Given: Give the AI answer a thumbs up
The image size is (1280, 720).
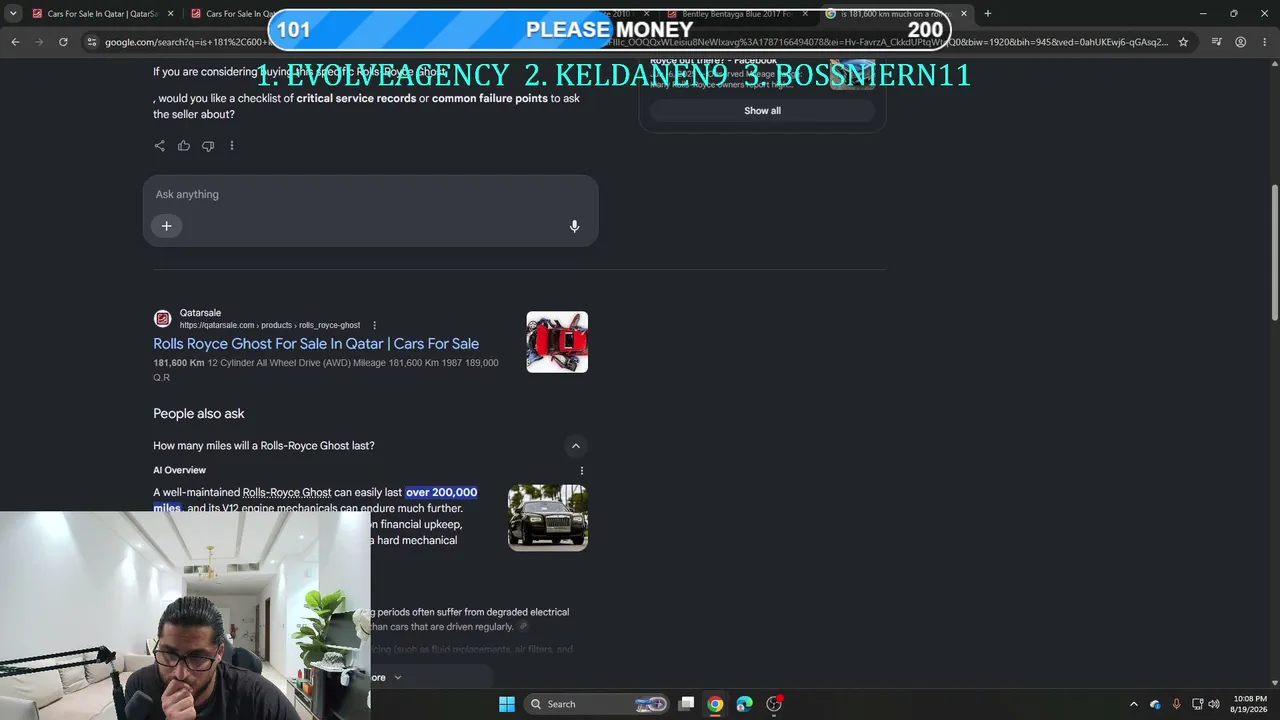Looking at the screenshot, I should 184,146.
